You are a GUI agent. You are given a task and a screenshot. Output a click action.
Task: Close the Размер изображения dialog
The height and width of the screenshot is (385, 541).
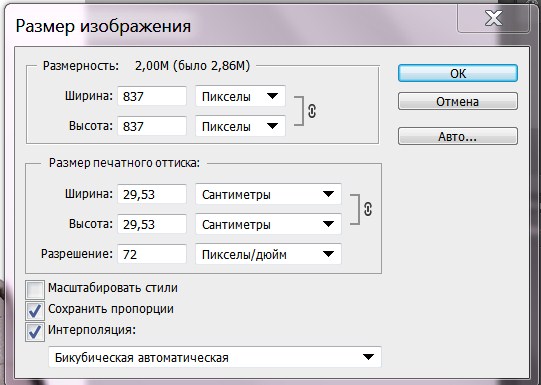(x=493, y=18)
